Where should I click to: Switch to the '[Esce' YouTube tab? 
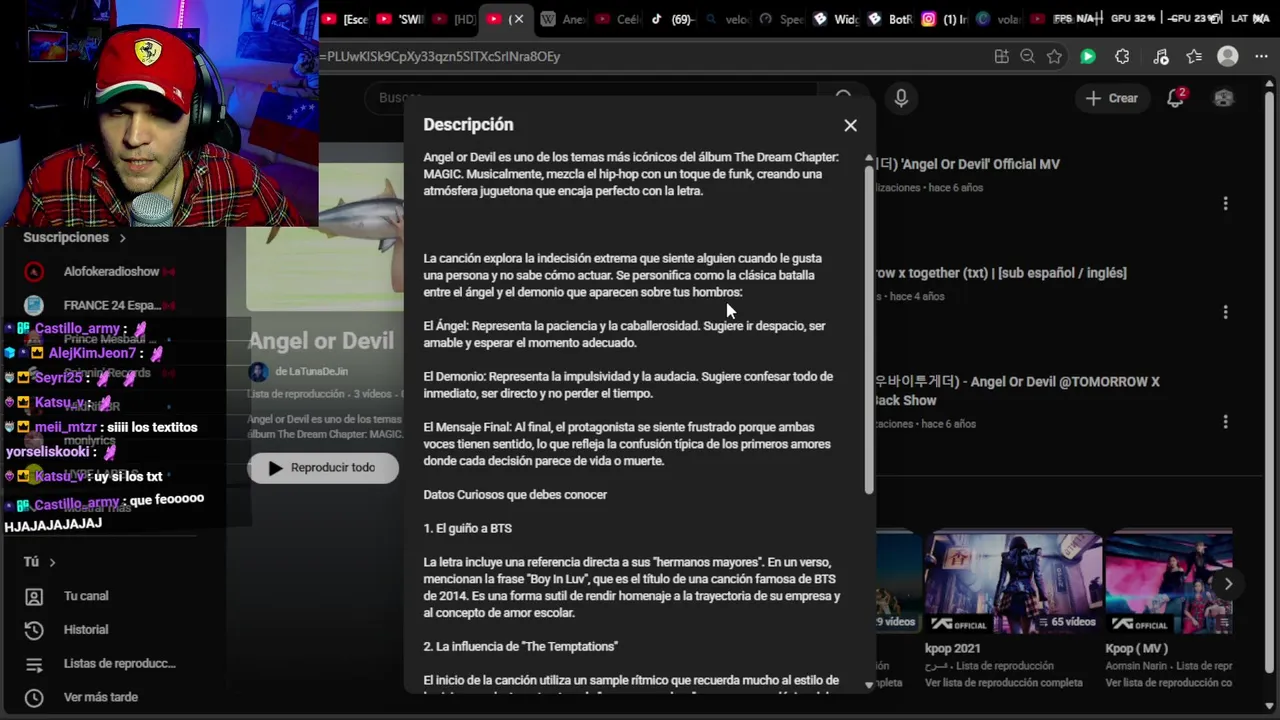(346, 19)
